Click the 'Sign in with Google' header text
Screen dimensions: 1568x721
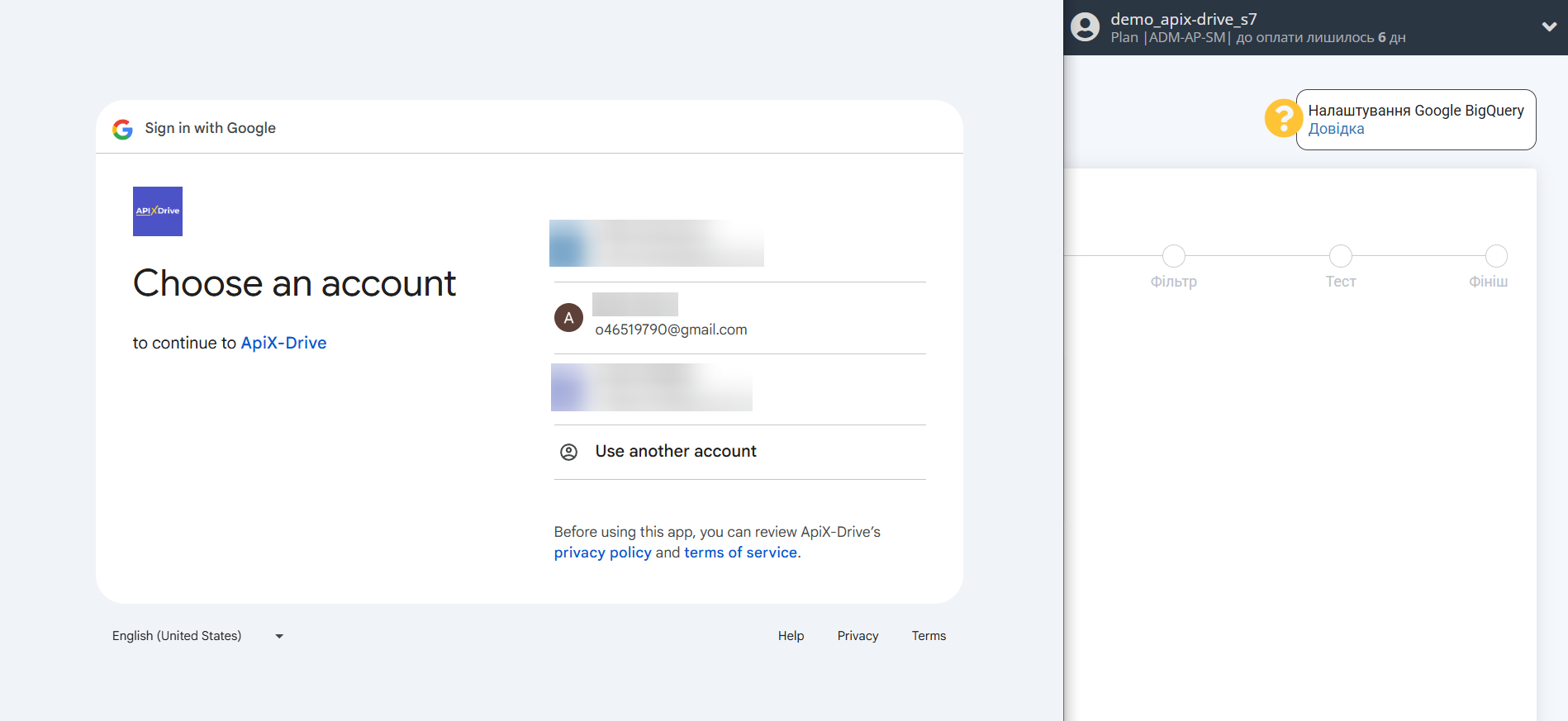210,128
